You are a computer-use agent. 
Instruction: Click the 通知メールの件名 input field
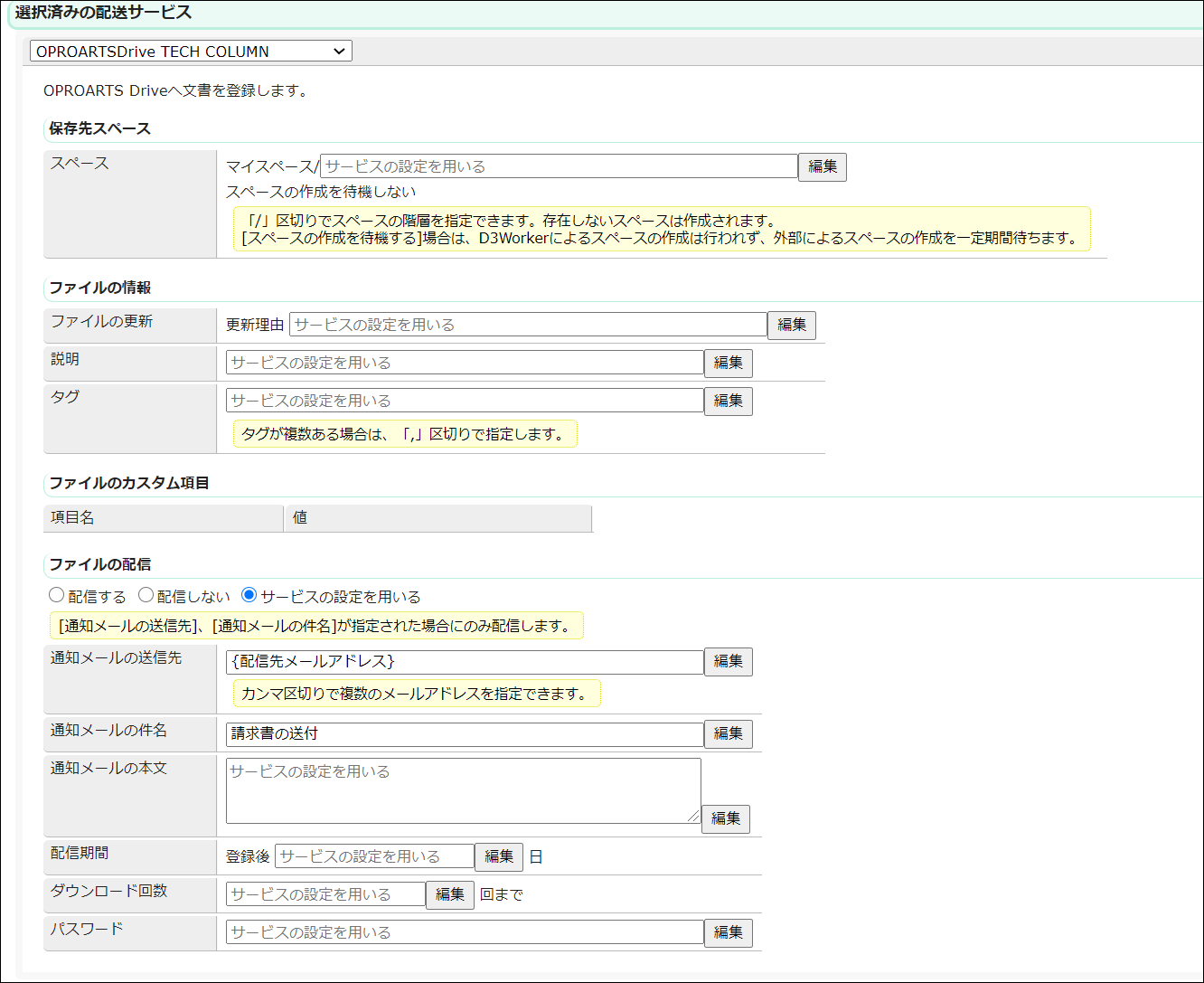(x=465, y=734)
